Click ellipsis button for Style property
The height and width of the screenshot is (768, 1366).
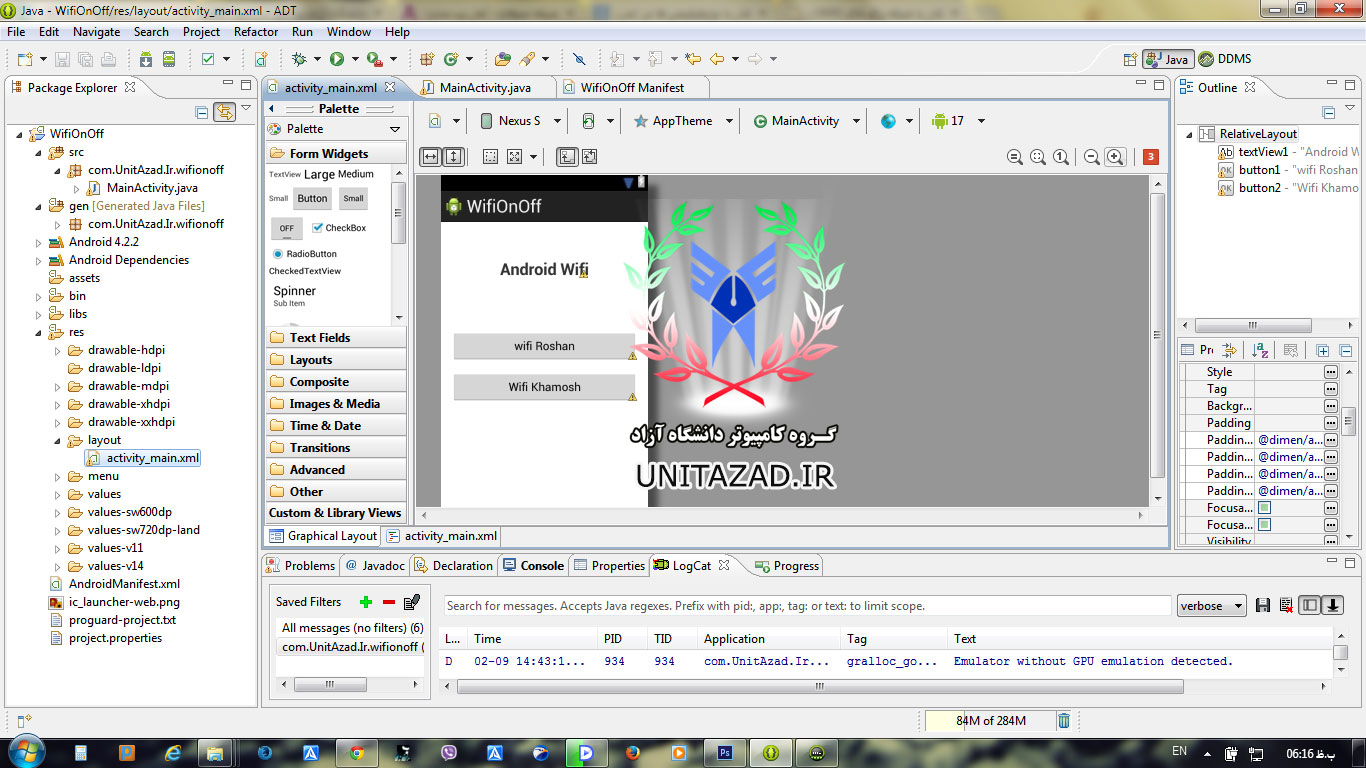pos(1331,372)
